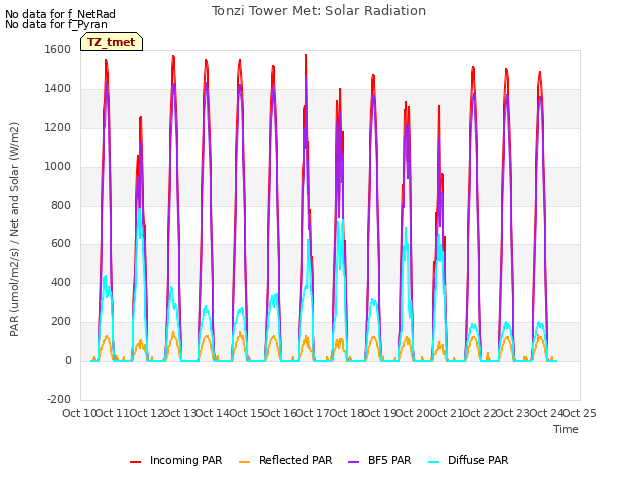Click the 'No data for f_NetRad' message
Screen dimensions: 640x480
[60, 14]
